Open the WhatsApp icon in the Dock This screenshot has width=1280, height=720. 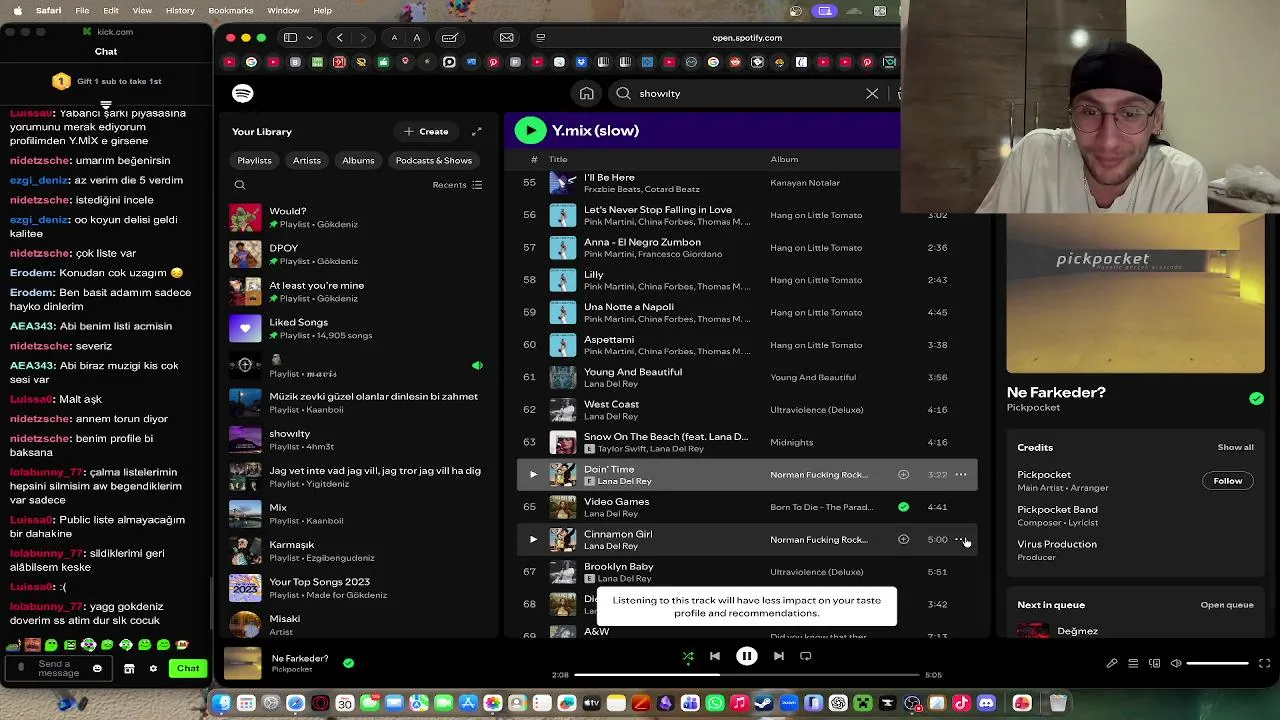(714, 703)
